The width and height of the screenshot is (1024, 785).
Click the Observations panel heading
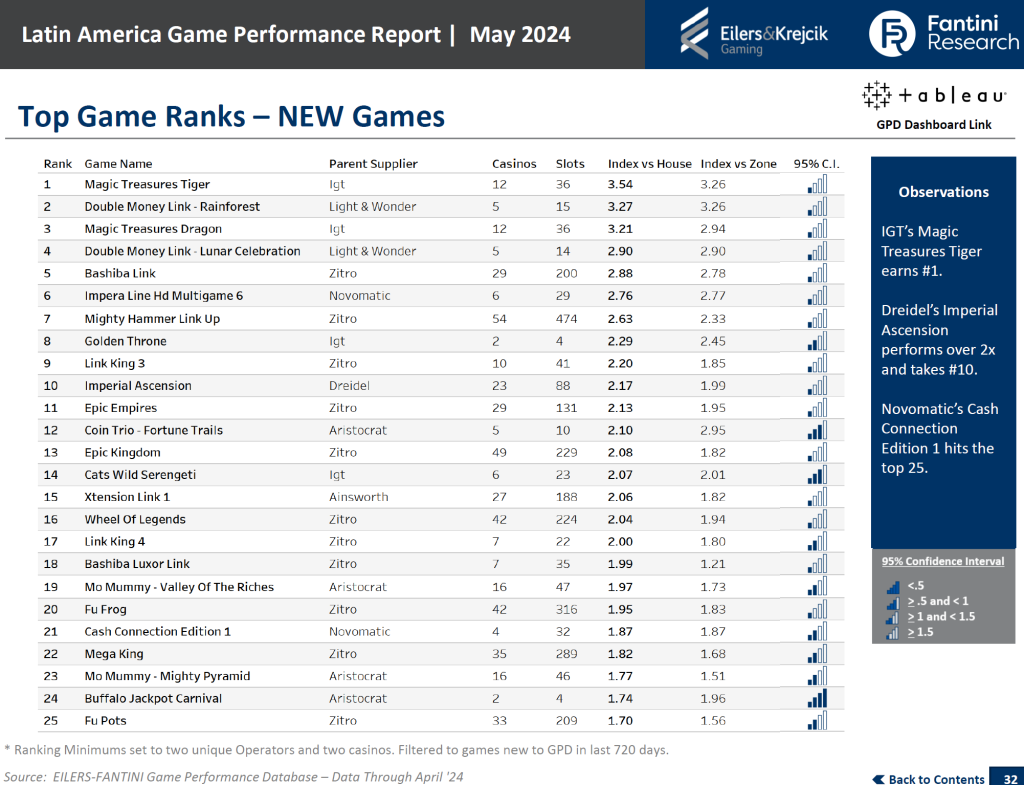[x=943, y=192]
